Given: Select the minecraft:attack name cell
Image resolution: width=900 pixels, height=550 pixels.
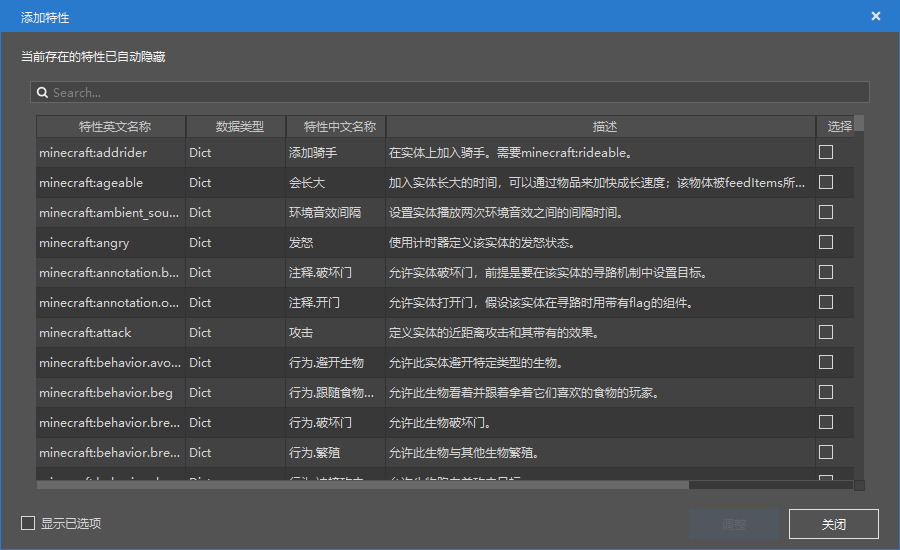Looking at the screenshot, I should 111,332.
